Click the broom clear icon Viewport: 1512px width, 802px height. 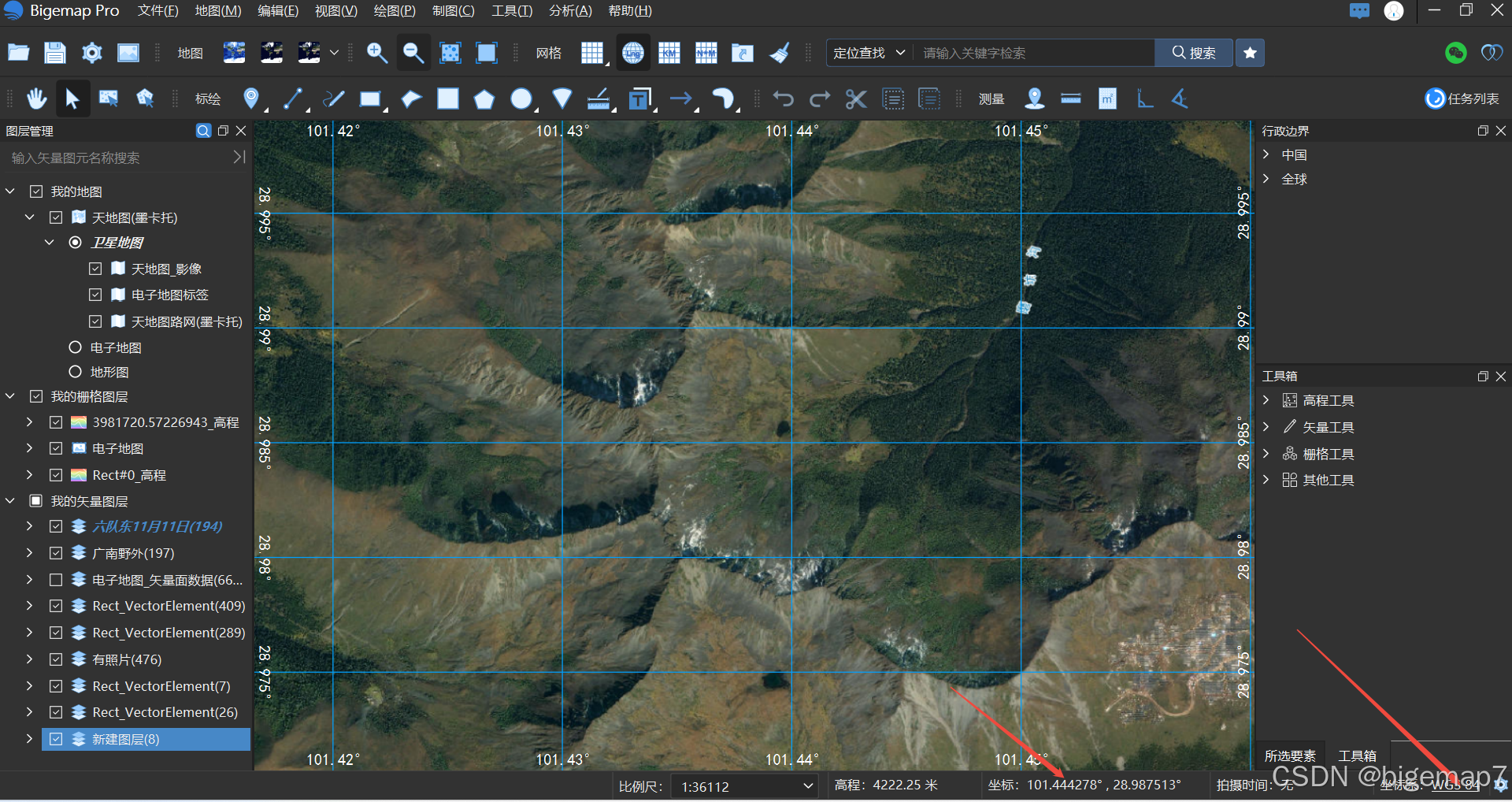click(x=780, y=53)
